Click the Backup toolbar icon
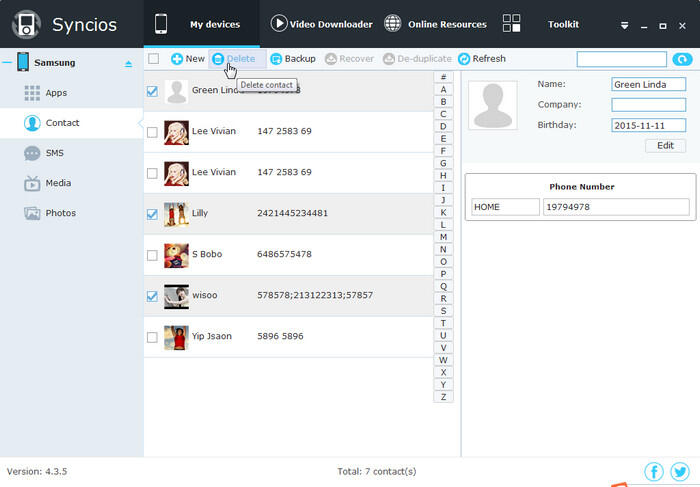The height and width of the screenshot is (487, 700). coord(276,59)
